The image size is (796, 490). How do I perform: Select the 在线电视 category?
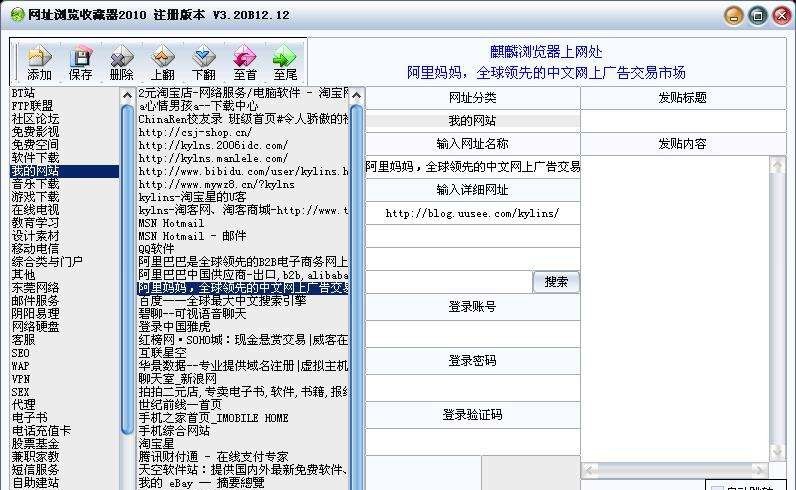click(35, 210)
